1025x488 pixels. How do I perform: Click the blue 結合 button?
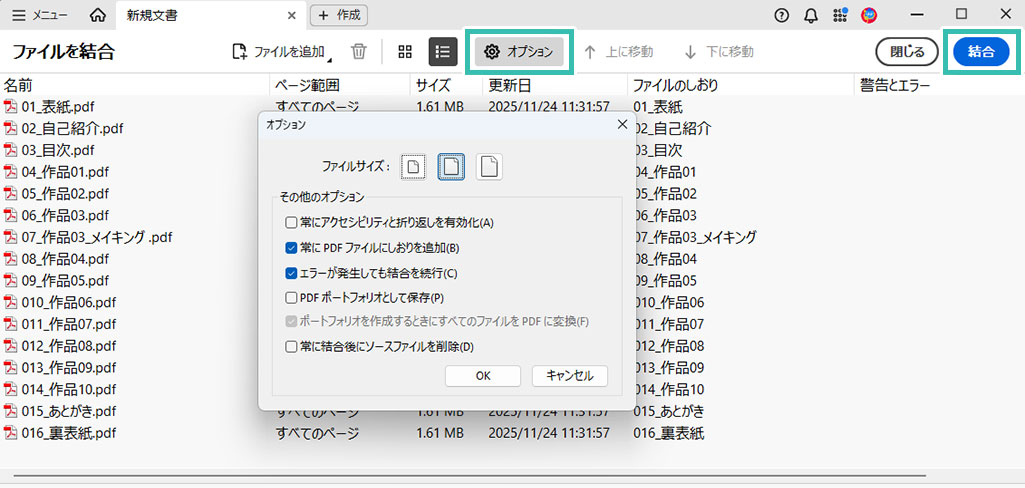click(981, 52)
